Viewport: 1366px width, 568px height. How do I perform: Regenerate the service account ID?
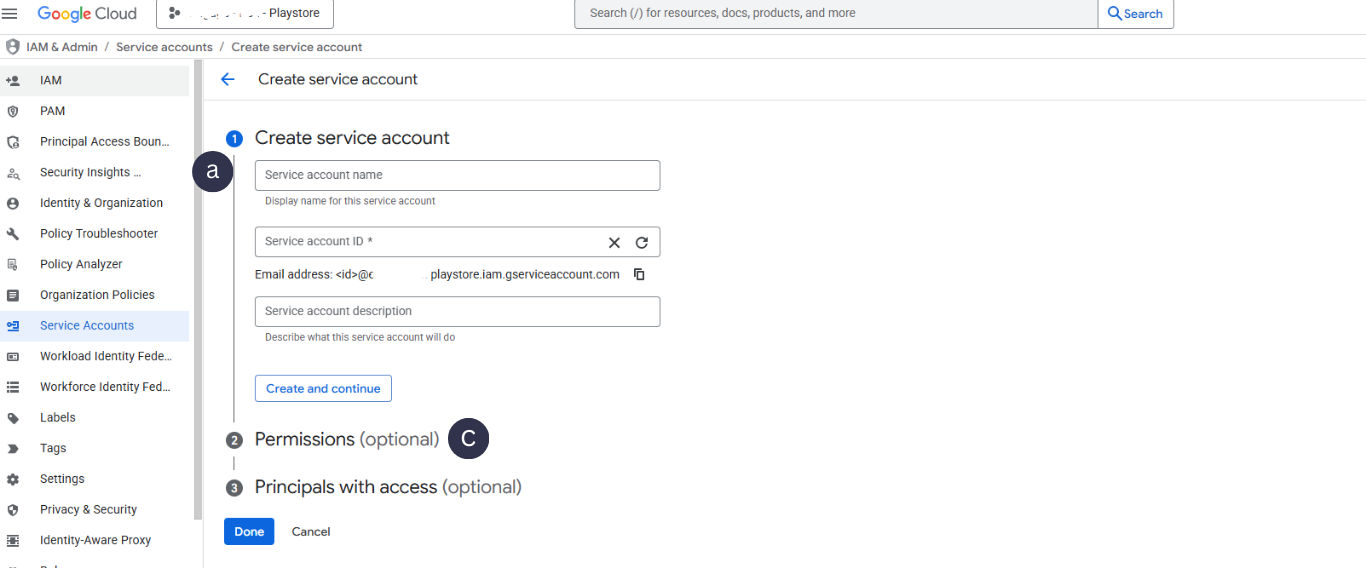click(x=642, y=242)
